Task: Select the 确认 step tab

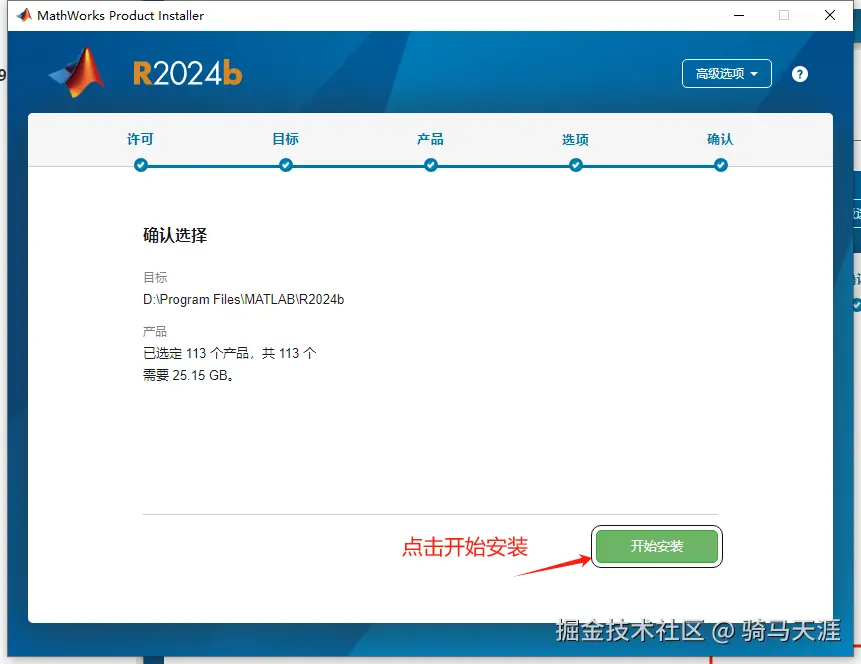Action: click(x=720, y=139)
